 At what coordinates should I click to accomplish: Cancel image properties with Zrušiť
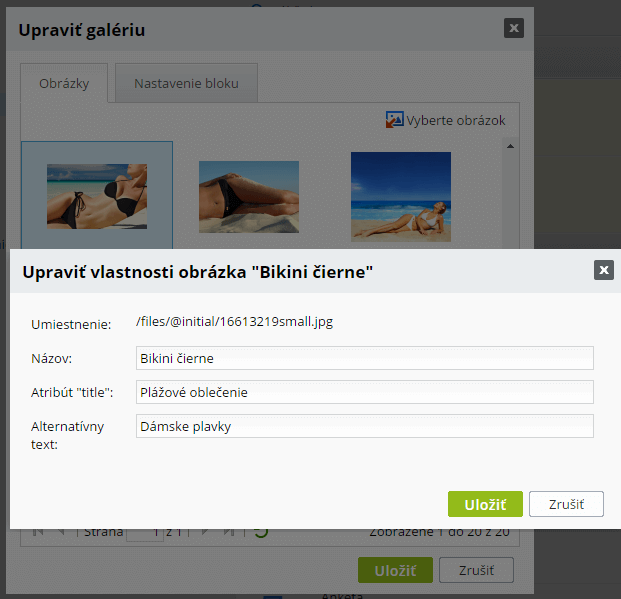pos(566,504)
